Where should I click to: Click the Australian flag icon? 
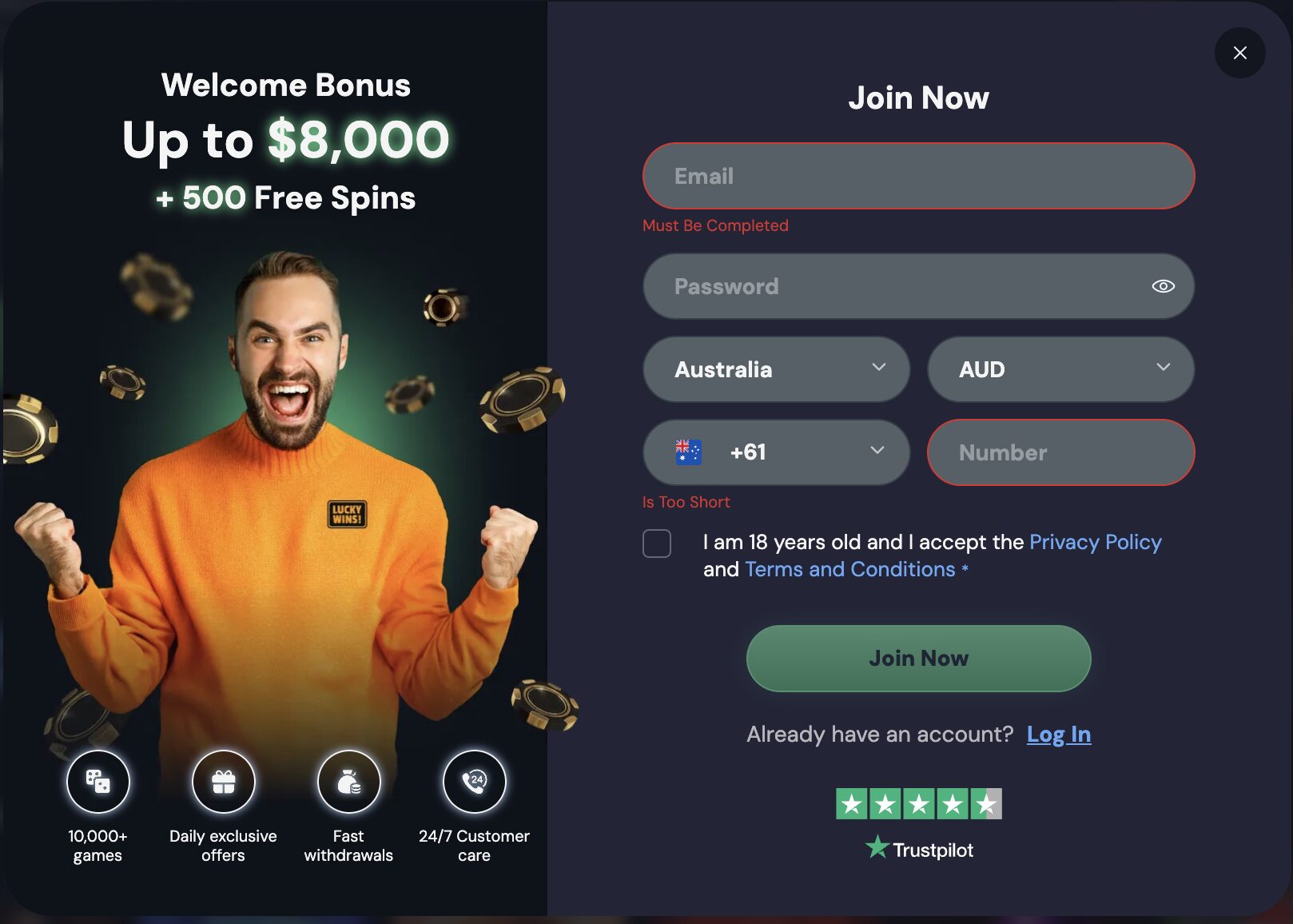[688, 452]
